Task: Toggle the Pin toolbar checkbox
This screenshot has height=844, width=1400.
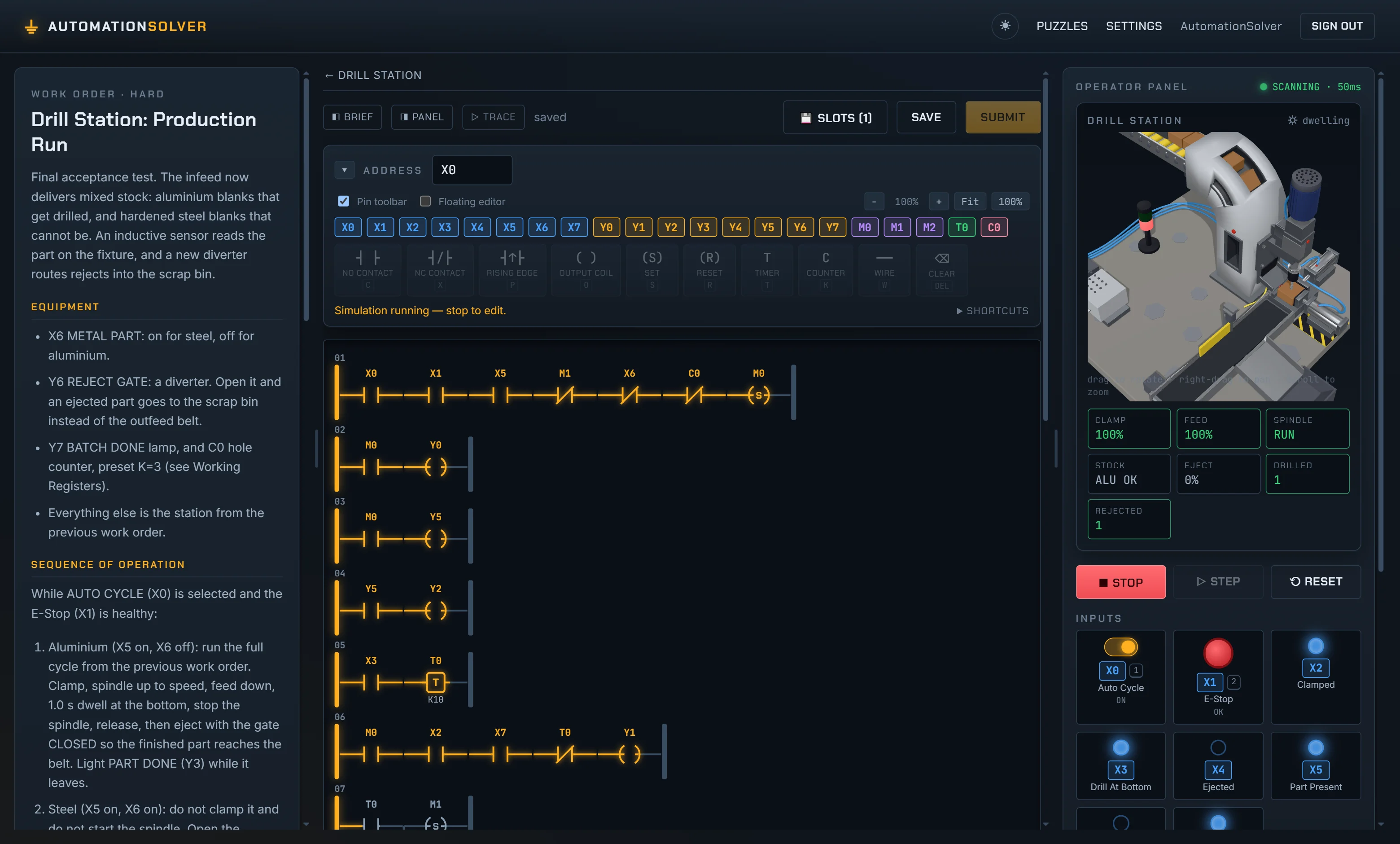Action: coord(343,201)
